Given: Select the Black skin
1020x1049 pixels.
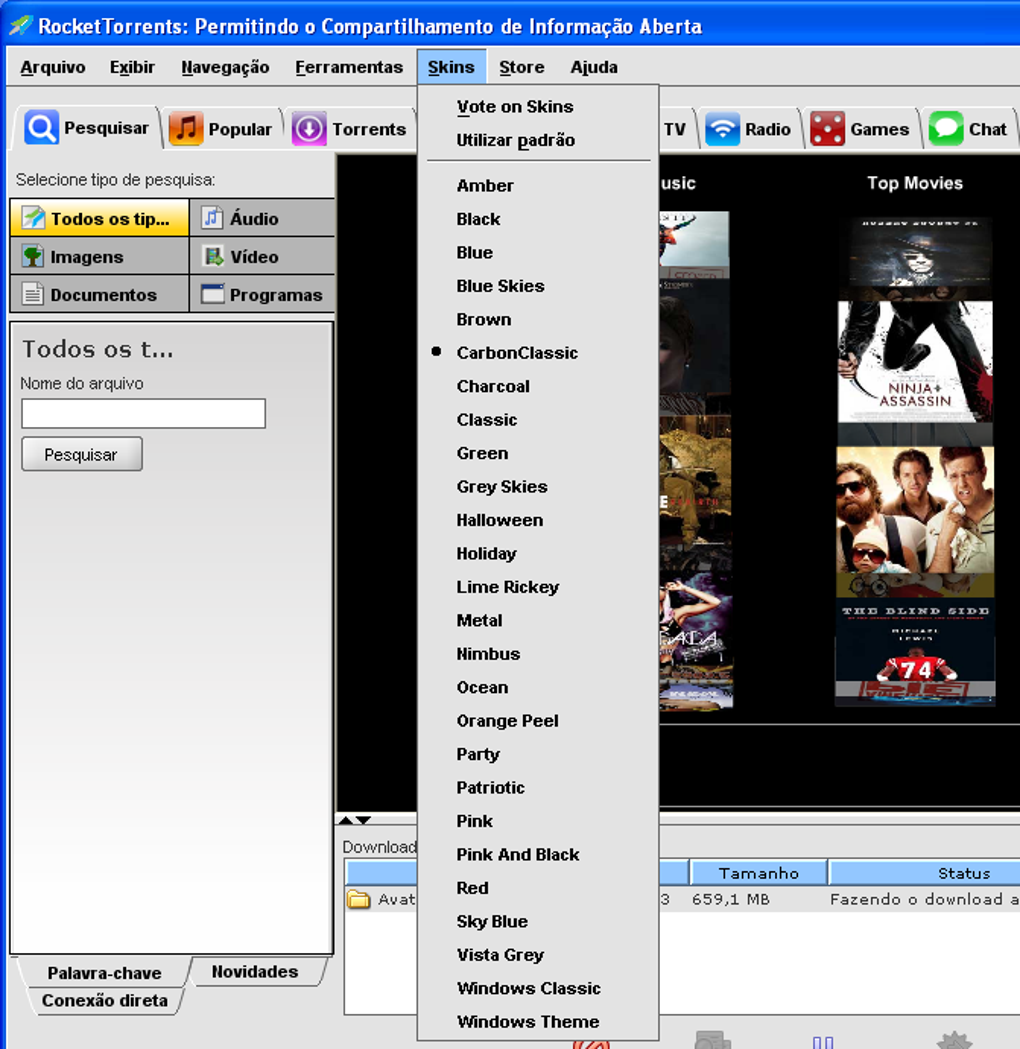Looking at the screenshot, I should tap(538, 219).
